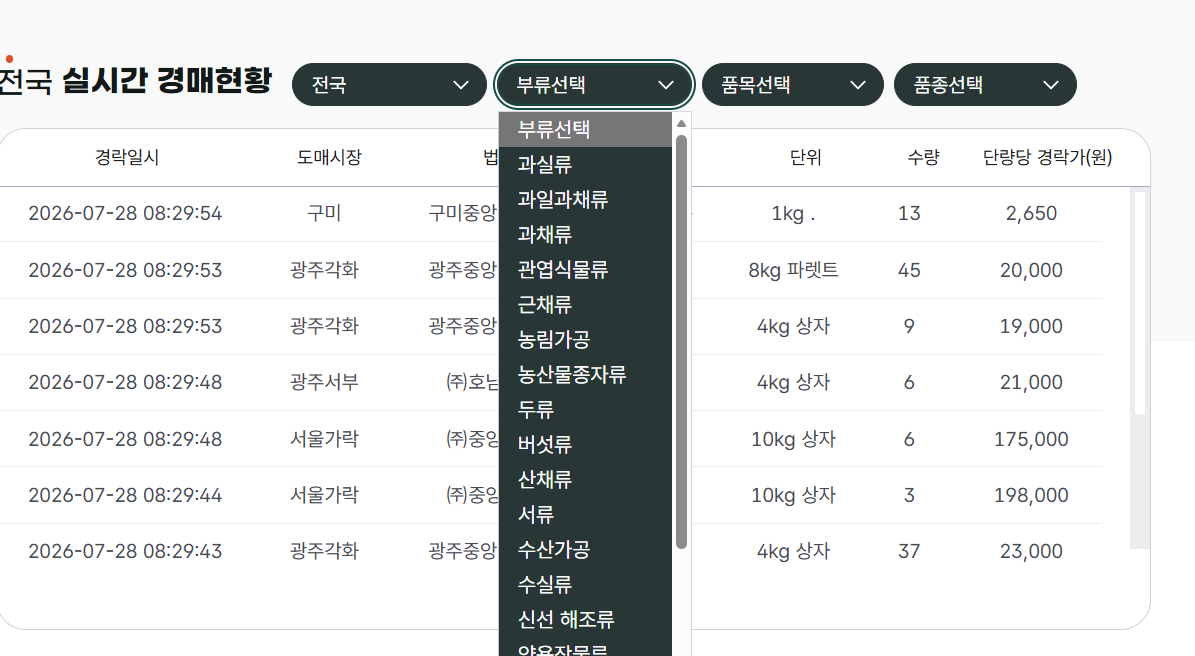Click the 광주서부 market cell
This screenshot has width=1195, height=656.
(x=324, y=382)
